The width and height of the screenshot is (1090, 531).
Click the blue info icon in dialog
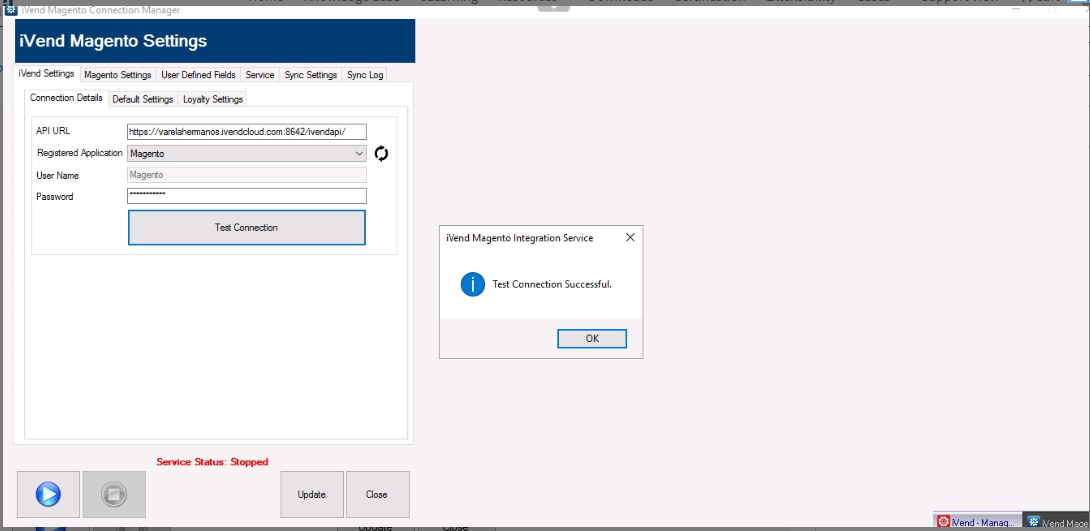click(473, 284)
